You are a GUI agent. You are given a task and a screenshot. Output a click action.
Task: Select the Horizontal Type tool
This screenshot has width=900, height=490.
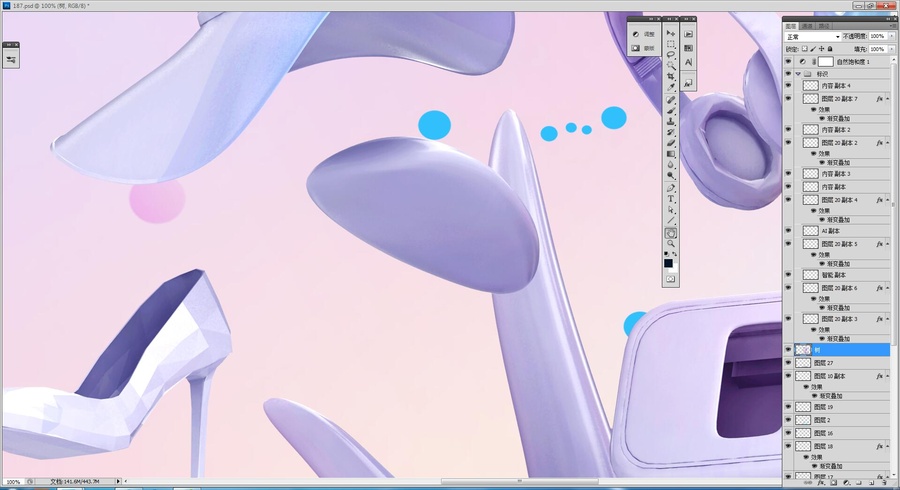point(670,199)
